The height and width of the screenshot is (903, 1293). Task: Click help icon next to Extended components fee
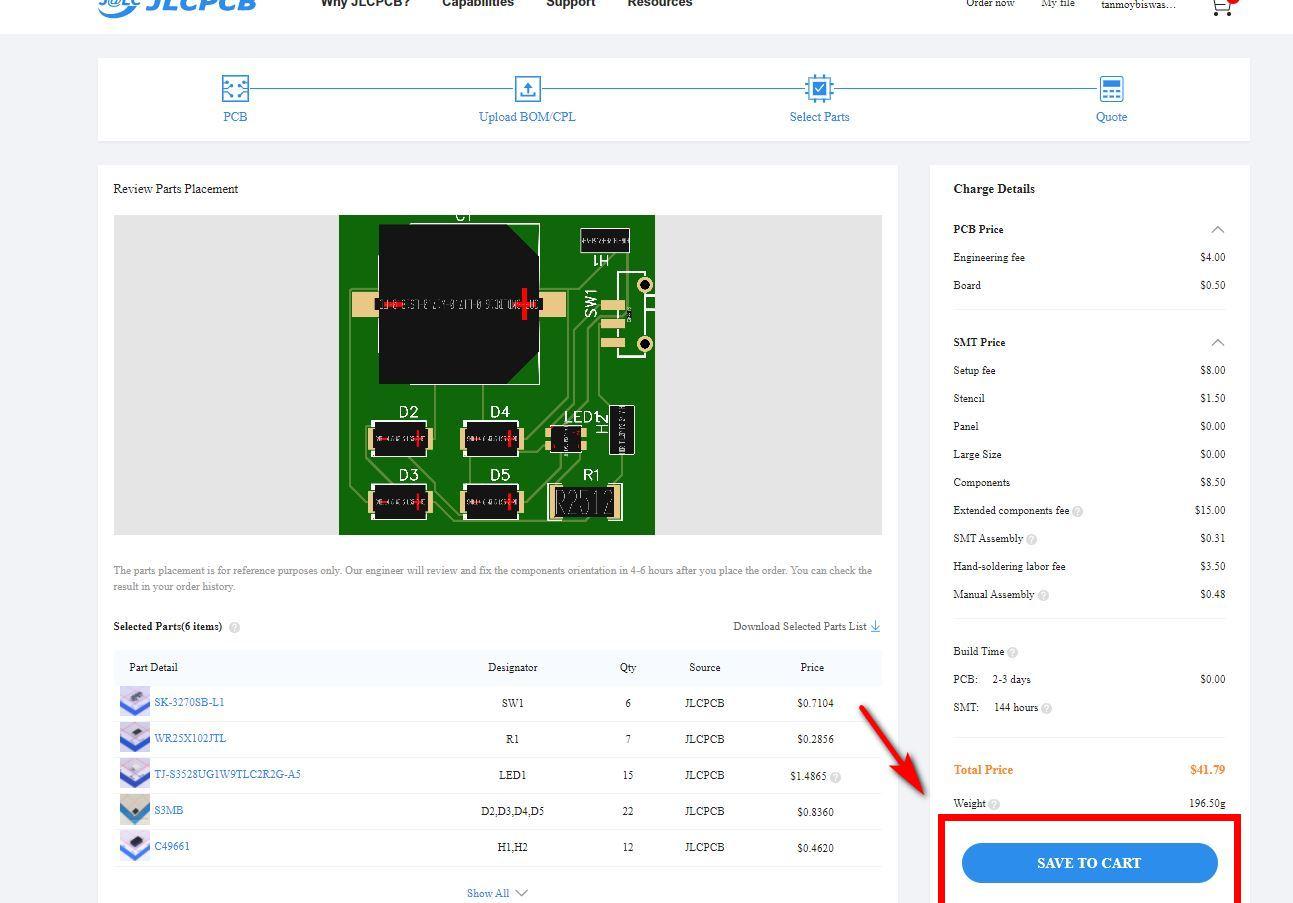pyautogui.click(x=1077, y=511)
